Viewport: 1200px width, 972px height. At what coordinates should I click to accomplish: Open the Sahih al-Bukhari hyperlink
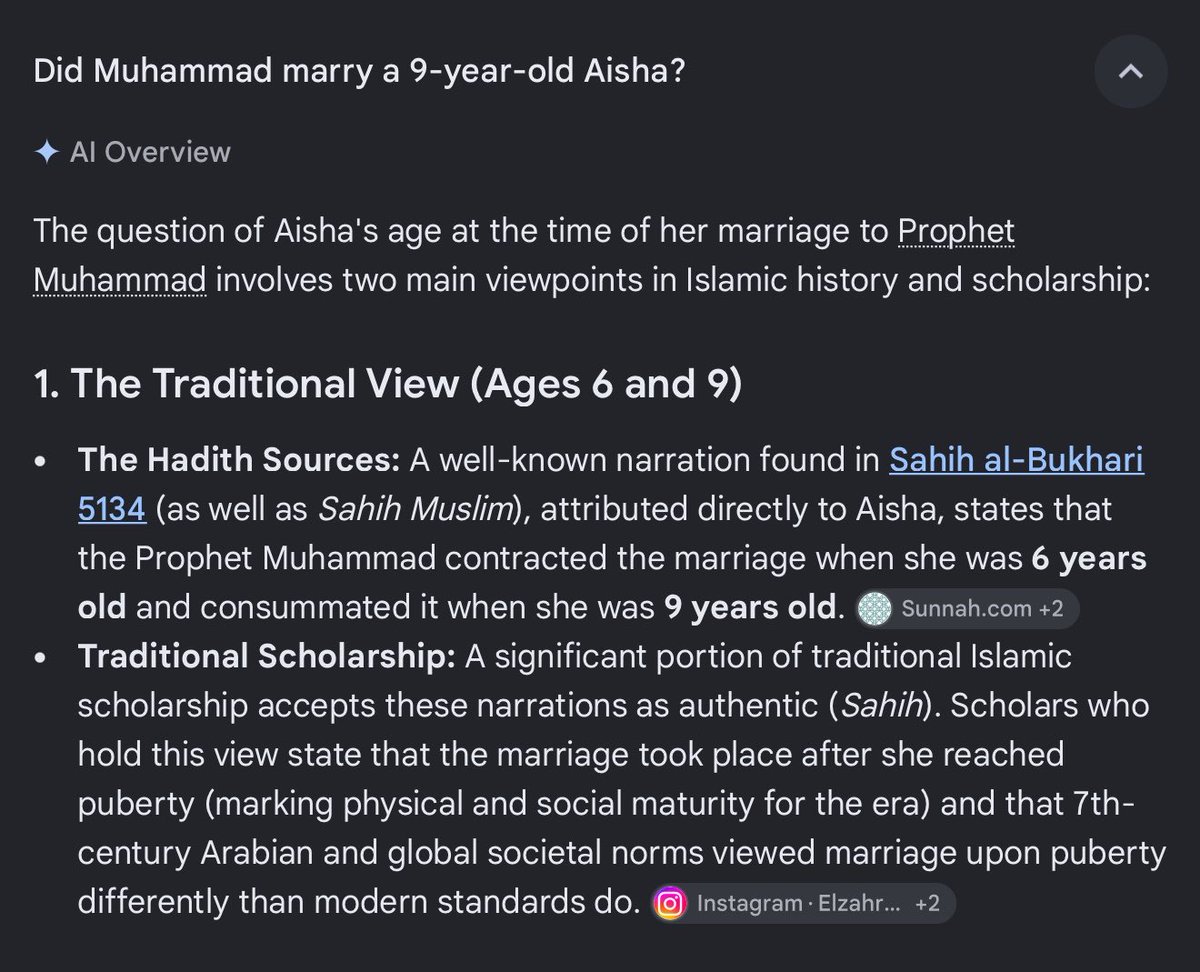[1016, 460]
